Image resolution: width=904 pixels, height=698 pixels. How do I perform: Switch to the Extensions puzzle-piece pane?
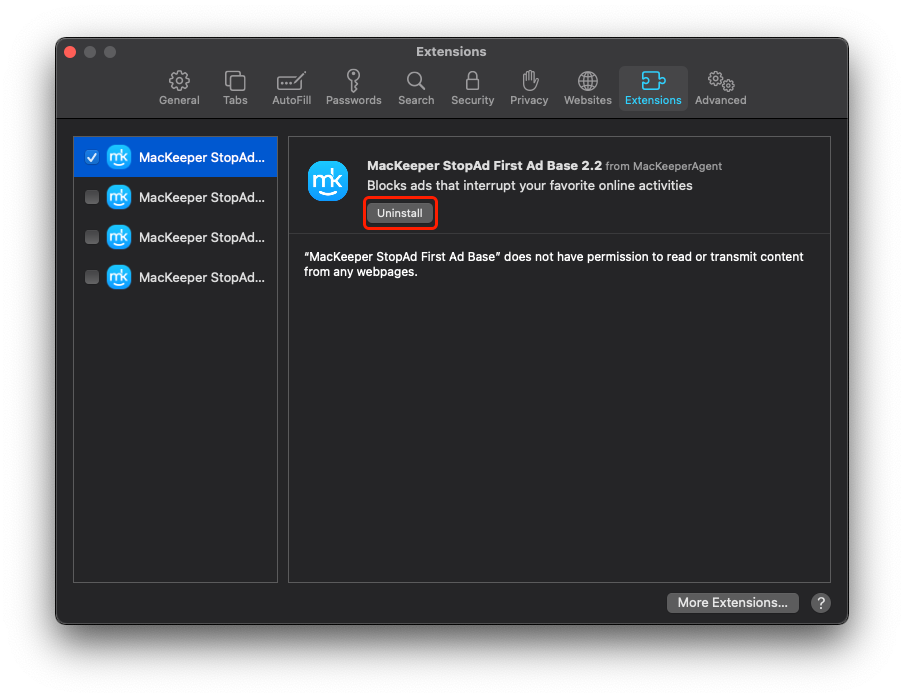coord(653,88)
